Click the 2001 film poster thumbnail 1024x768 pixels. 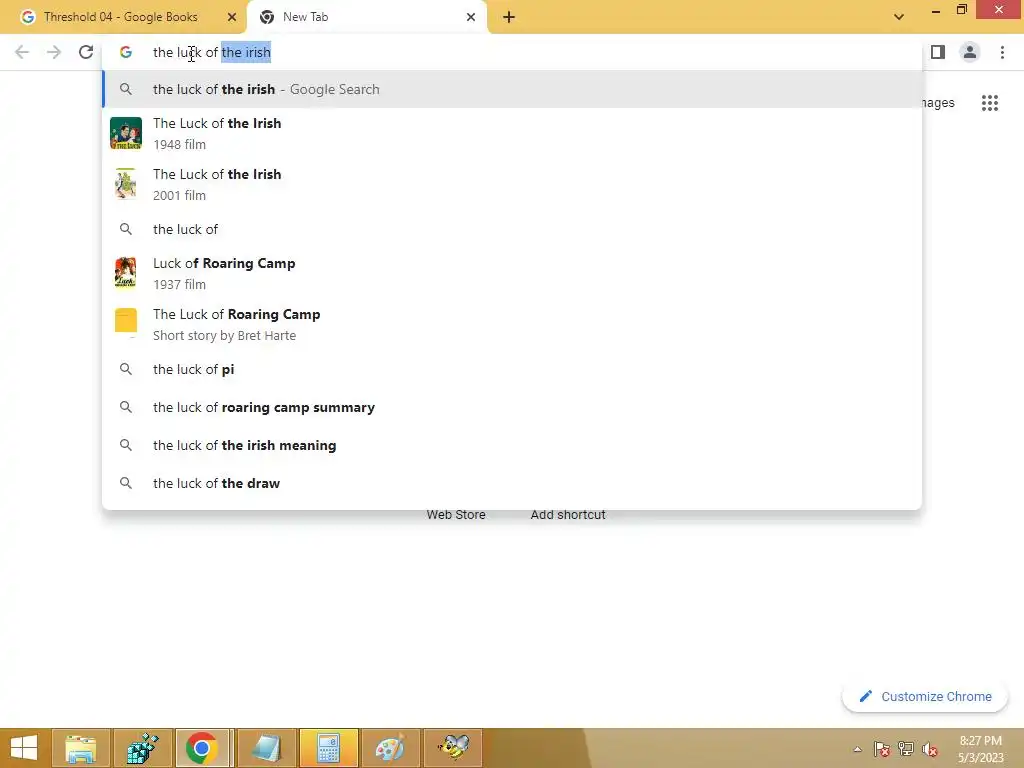126,184
